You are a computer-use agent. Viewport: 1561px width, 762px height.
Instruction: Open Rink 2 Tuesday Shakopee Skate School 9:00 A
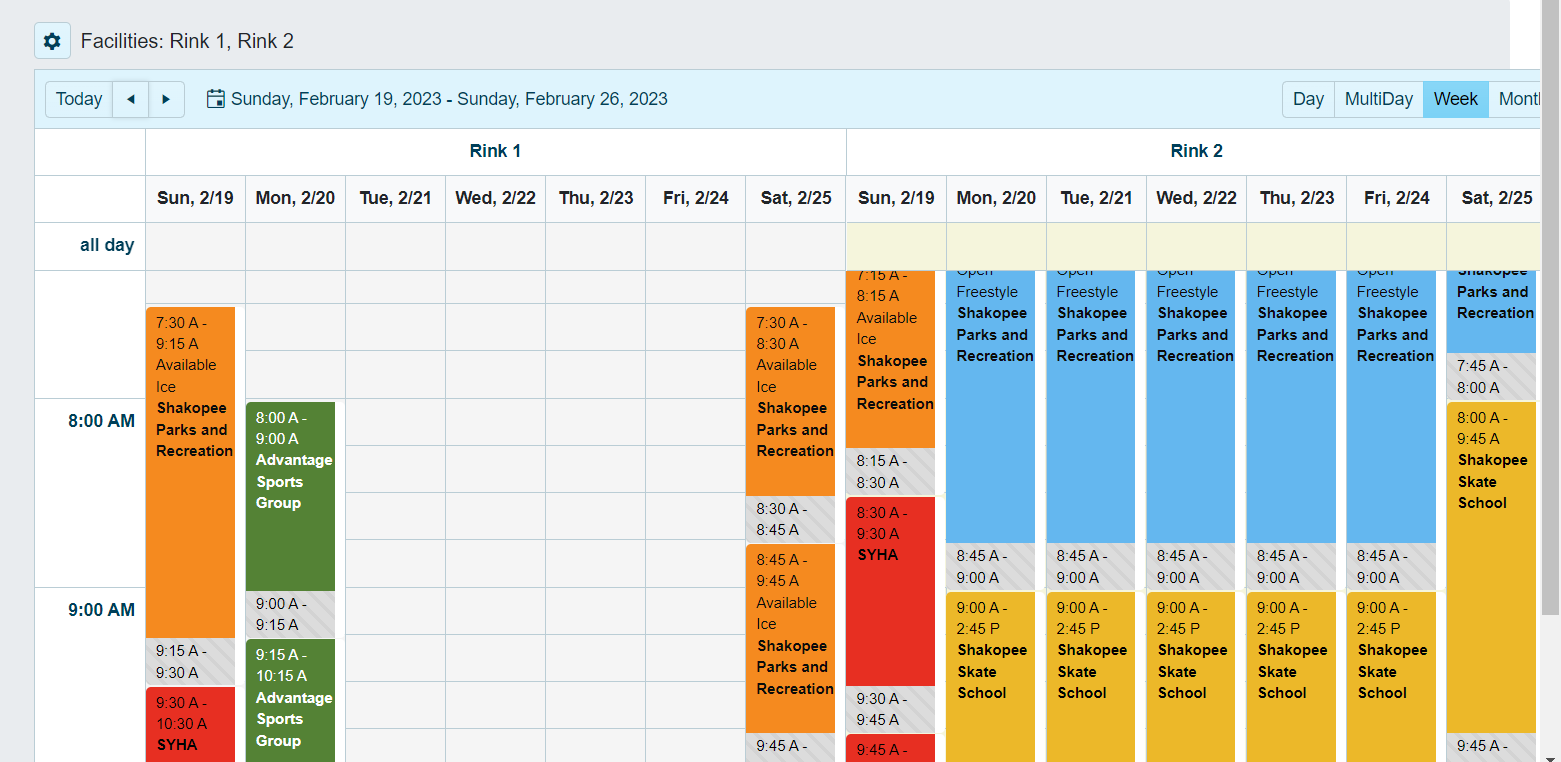click(1090, 677)
